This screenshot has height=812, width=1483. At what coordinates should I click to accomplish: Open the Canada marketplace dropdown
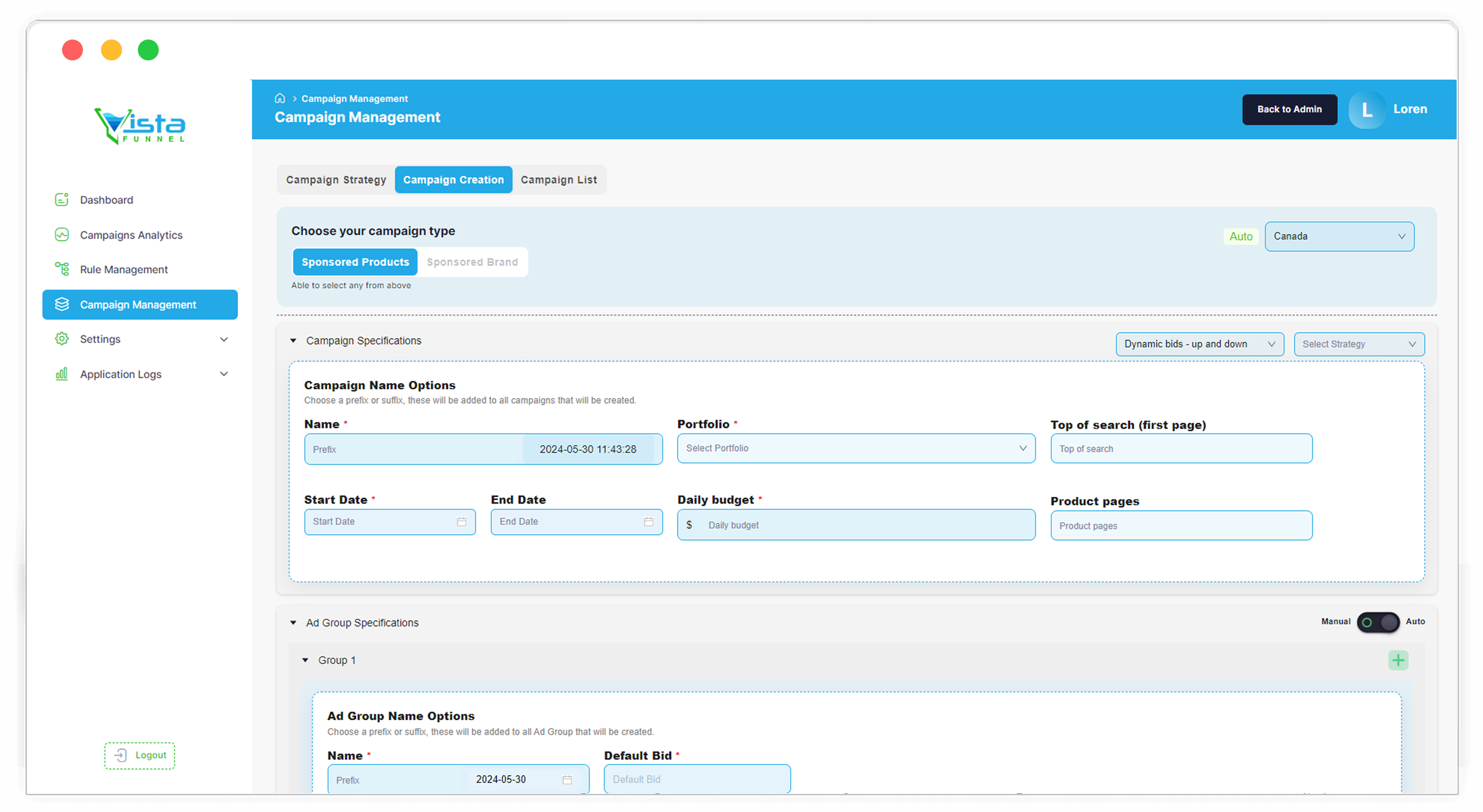pos(1339,237)
